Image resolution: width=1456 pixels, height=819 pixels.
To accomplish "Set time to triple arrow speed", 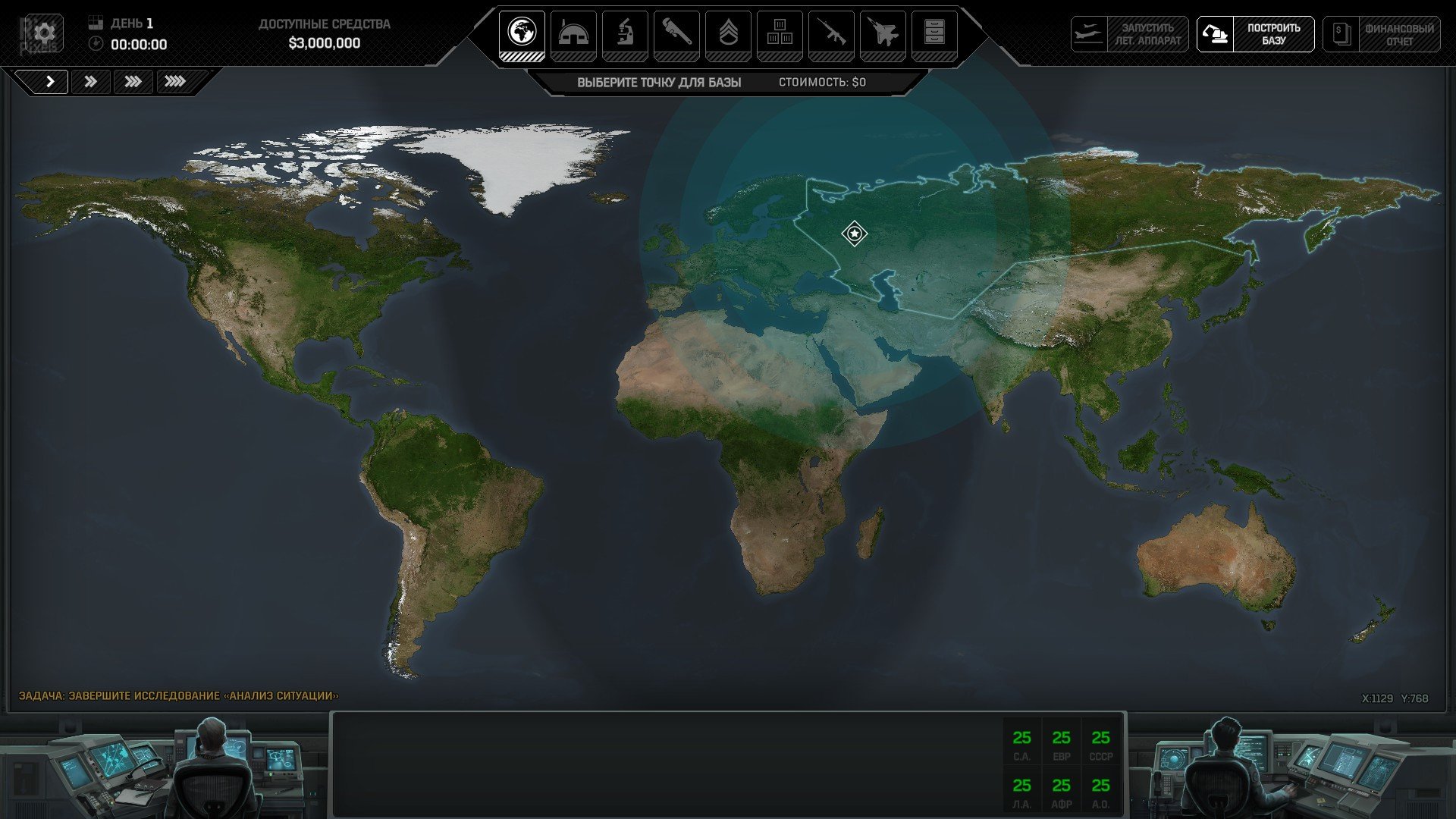I will (x=133, y=81).
